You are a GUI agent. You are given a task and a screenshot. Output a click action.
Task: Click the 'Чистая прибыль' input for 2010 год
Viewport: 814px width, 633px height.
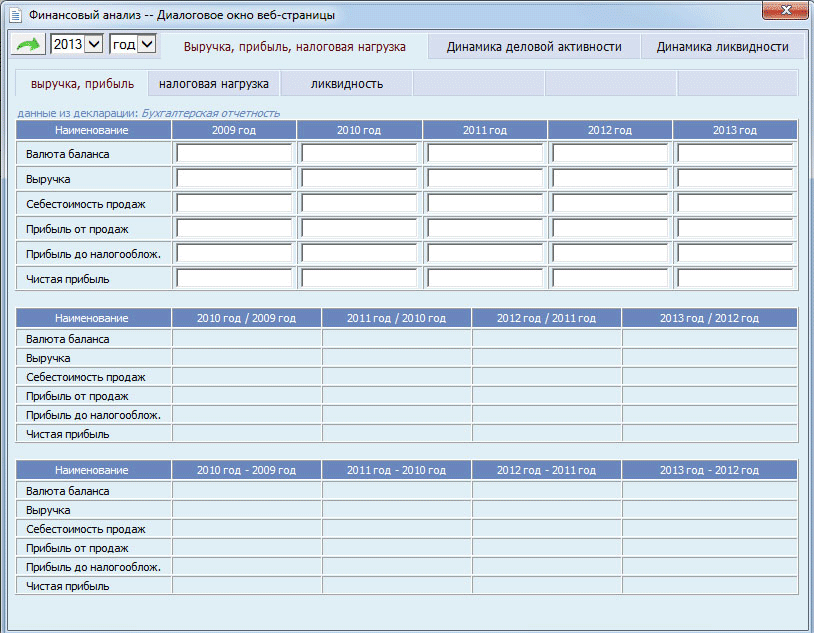tap(359, 278)
